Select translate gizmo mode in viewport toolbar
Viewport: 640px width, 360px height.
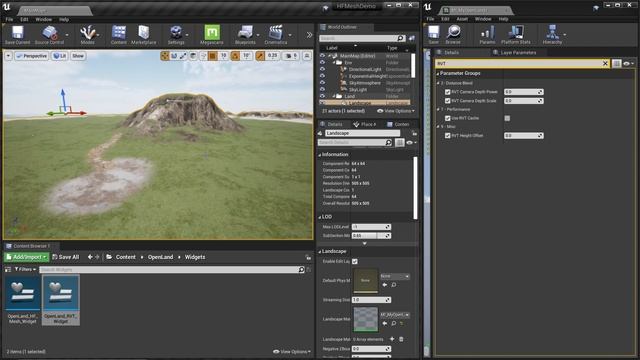tap(164, 56)
